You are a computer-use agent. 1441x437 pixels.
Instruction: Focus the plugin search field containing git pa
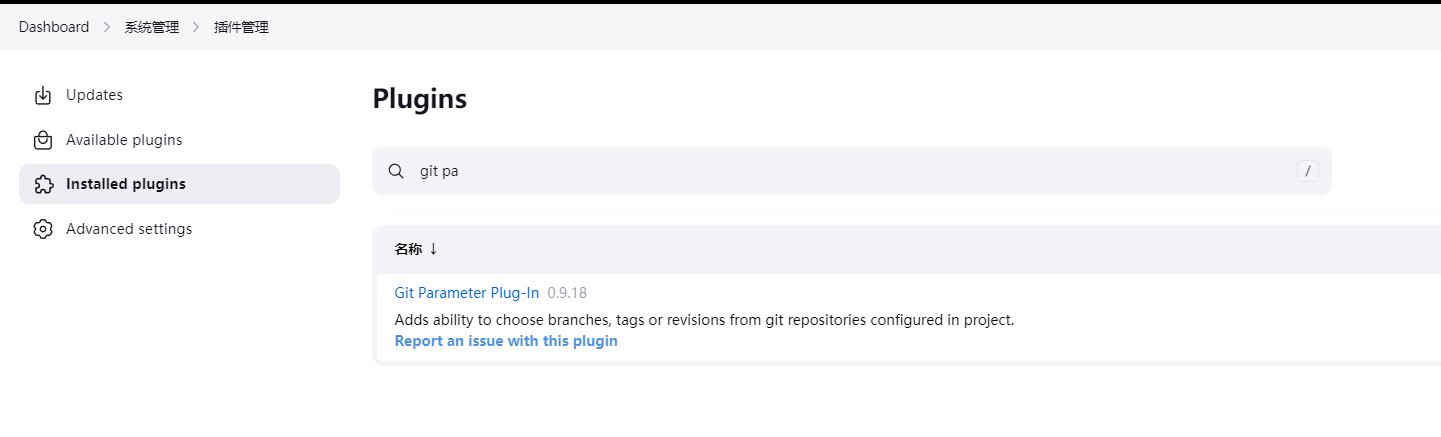[x=852, y=171]
